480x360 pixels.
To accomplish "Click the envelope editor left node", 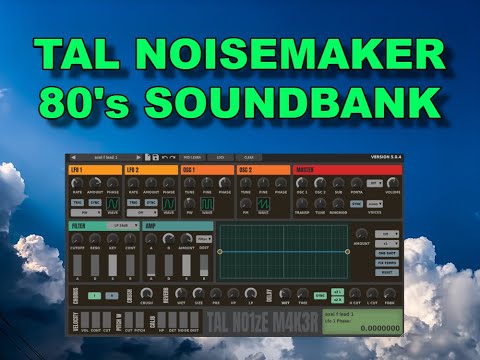I will (220, 252).
